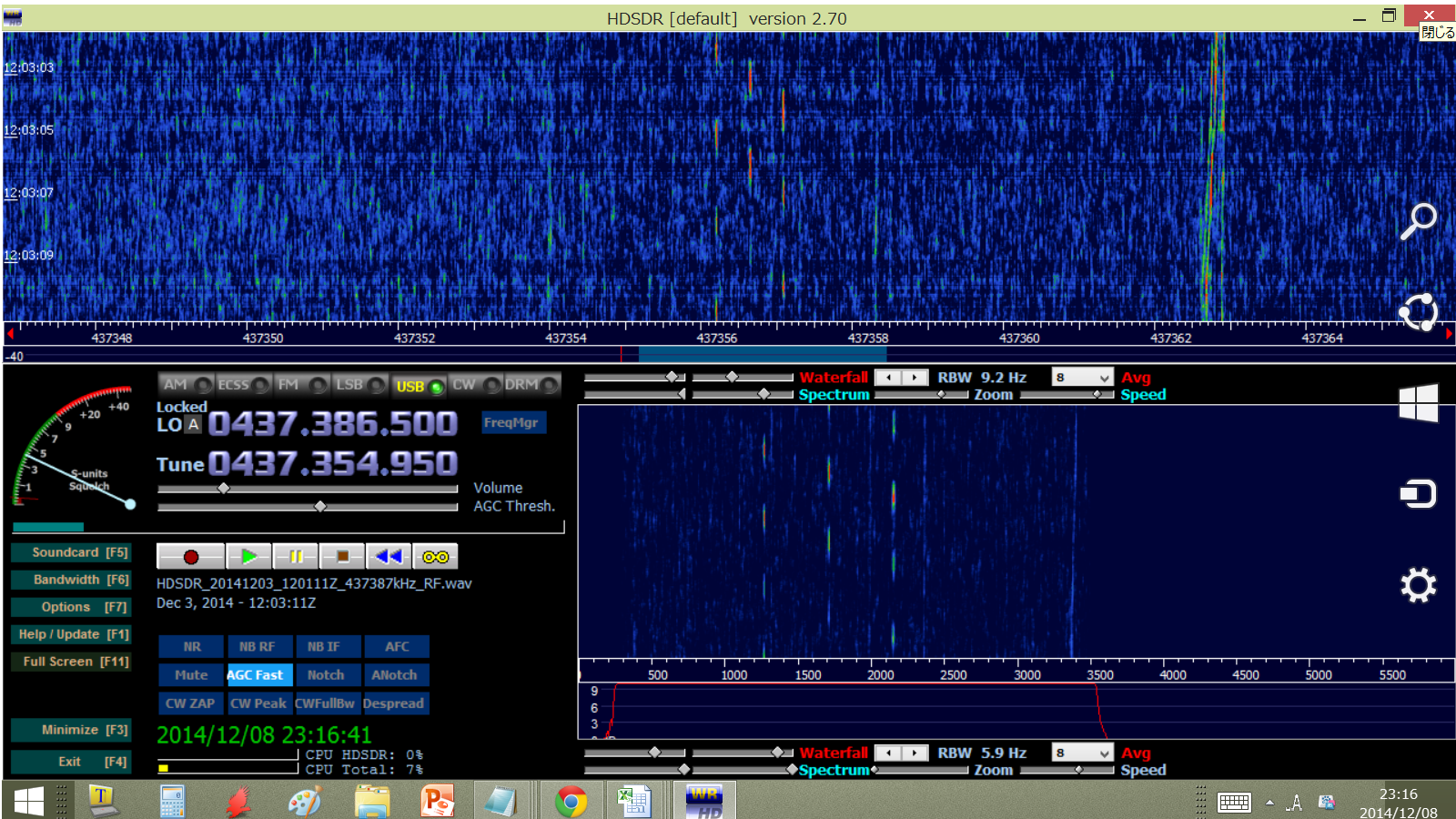Screen dimensions: 1456x819
Task: Click Minimize [F3] button
Action: 71,730
